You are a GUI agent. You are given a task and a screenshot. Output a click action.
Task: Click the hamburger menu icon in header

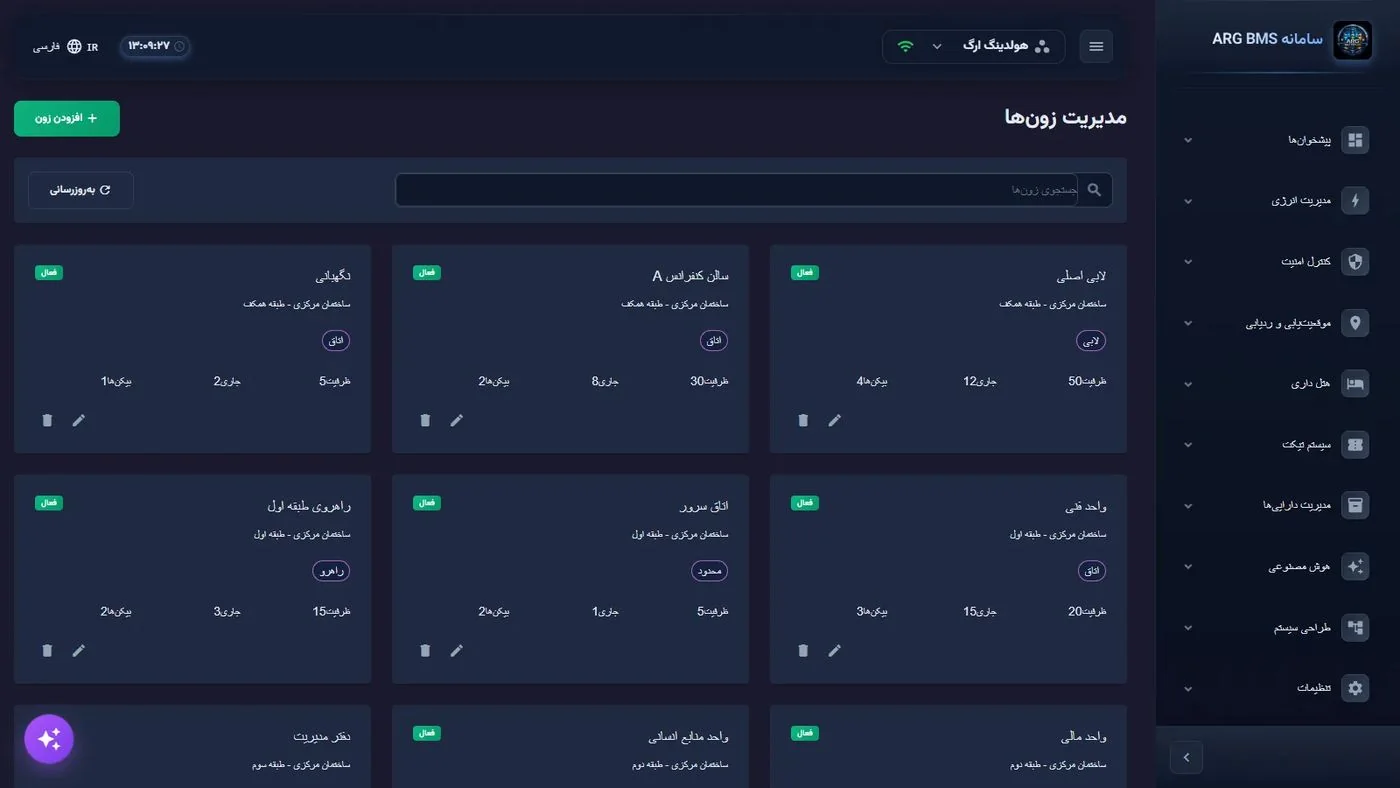(x=1096, y=46)
